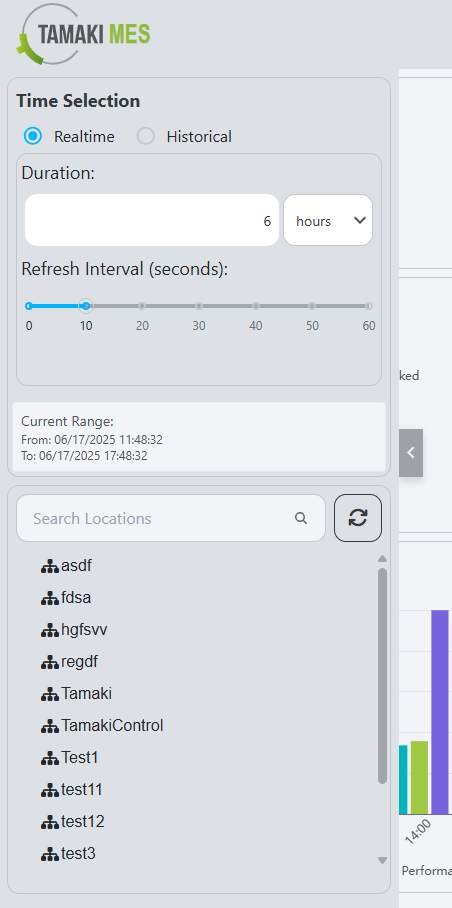Click the hierarchy icon beside test3

(x=50, y=854)
